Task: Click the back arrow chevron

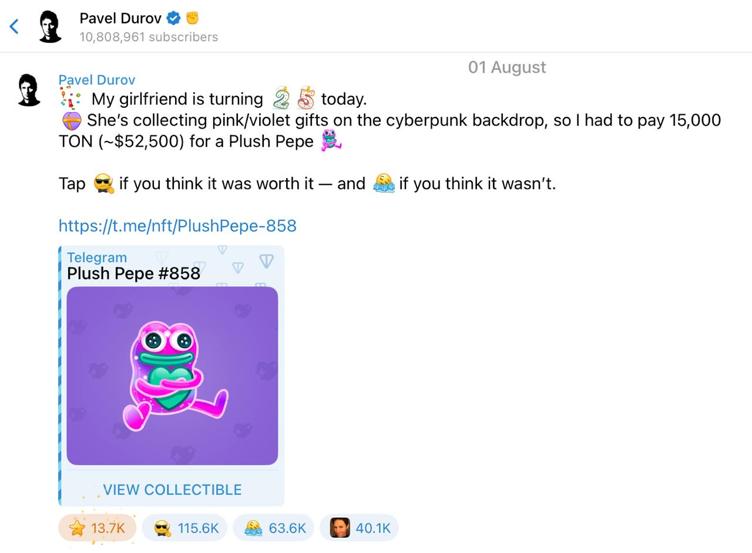Action: tap(14, 27)
